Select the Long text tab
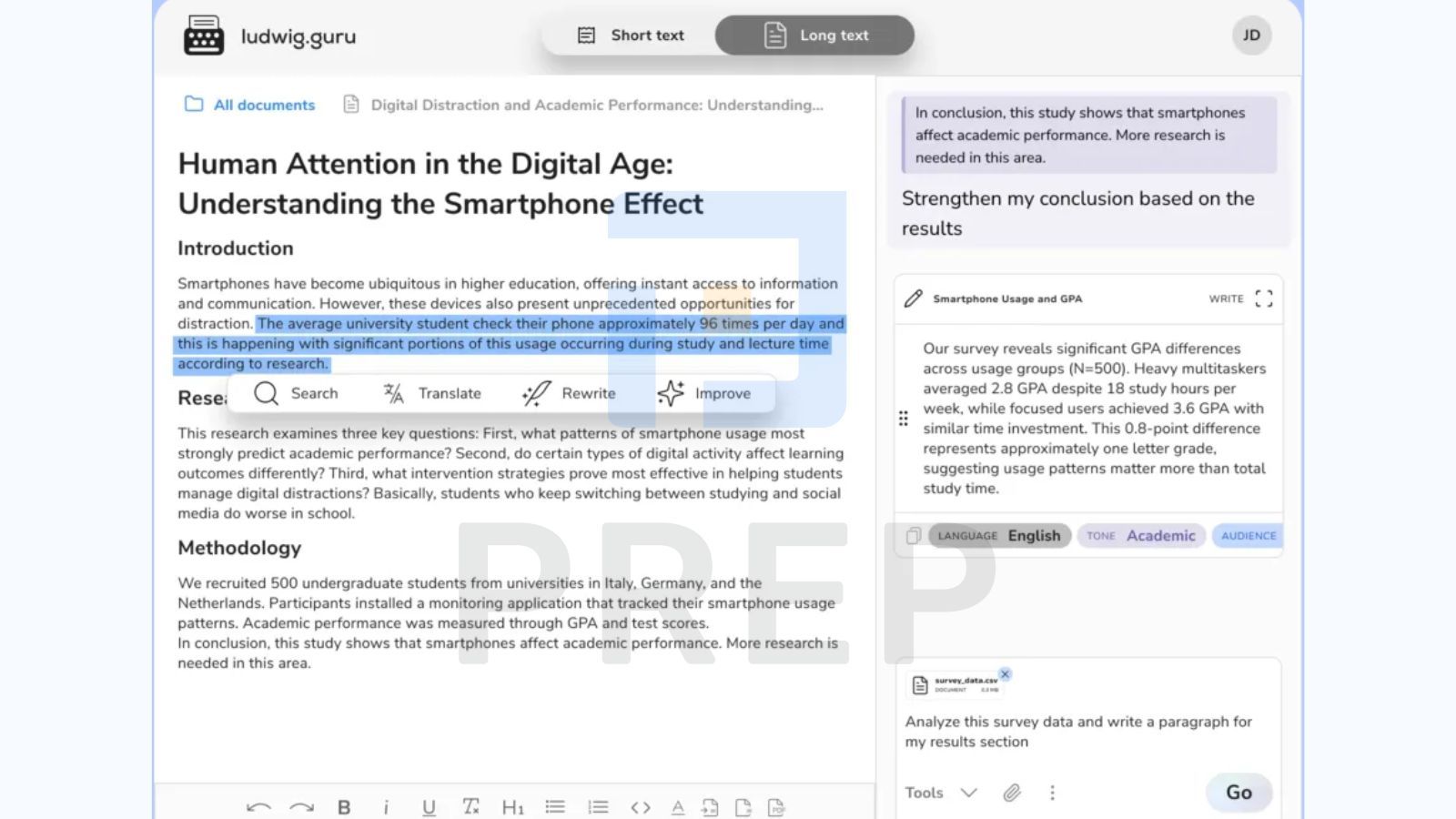This screenshot has height=819, width=1456. 815,35
